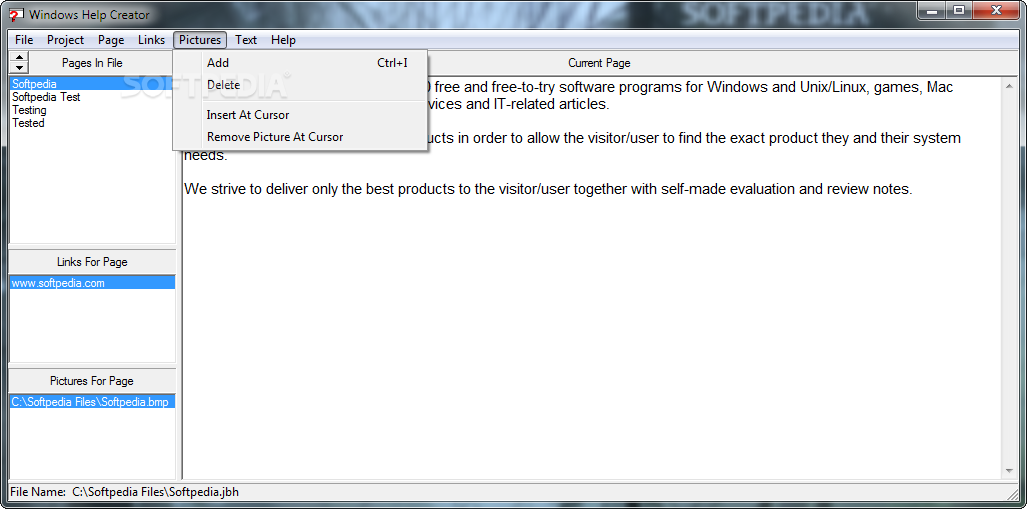The image size is (1027, 509).
Task: Click the Current Page header
Action: pos(599,63)
